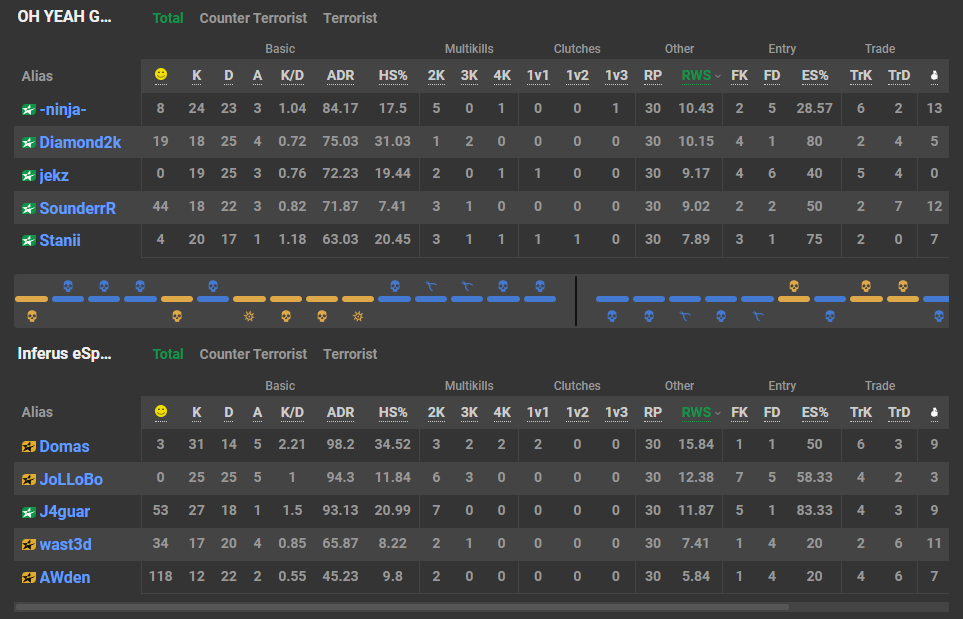Open -ninja- player profile

(63, 110)
